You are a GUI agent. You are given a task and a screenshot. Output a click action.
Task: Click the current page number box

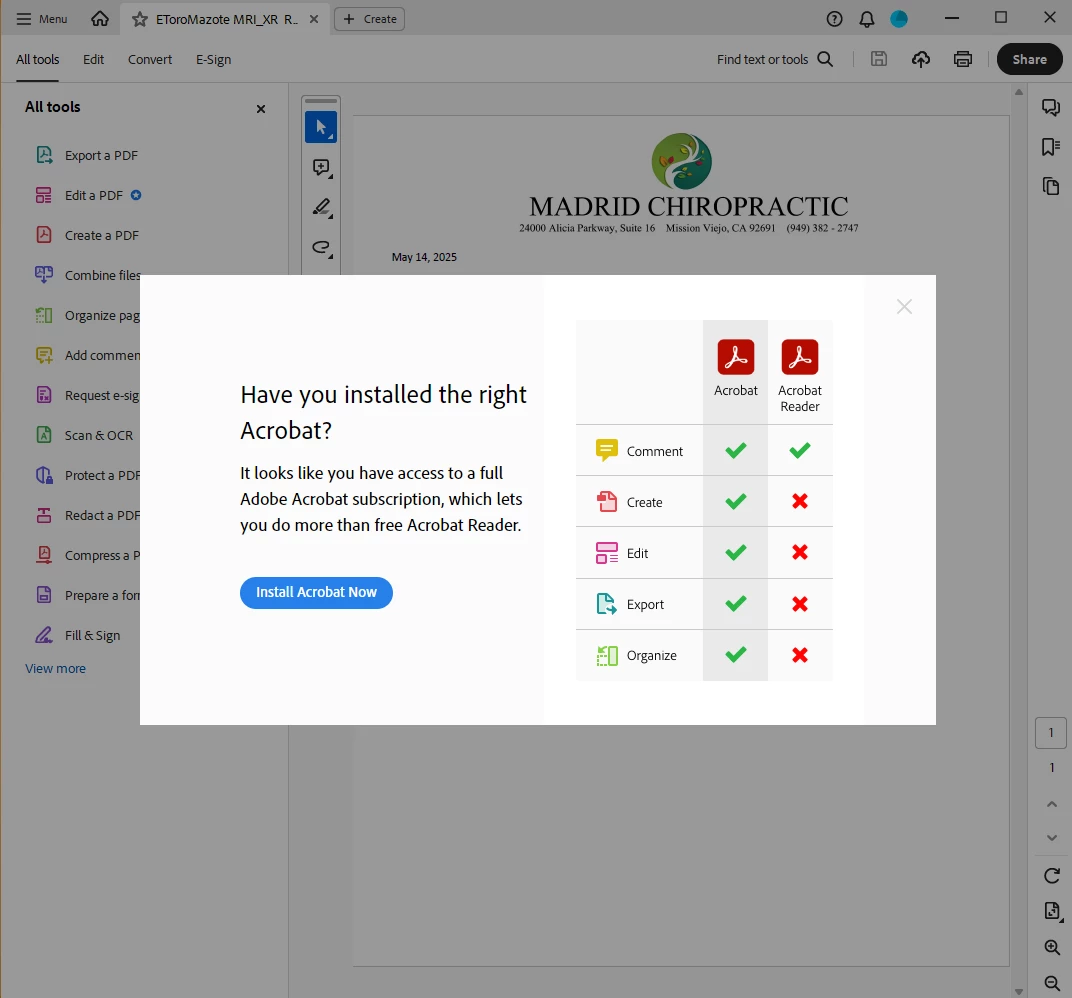coord(1051,733)
